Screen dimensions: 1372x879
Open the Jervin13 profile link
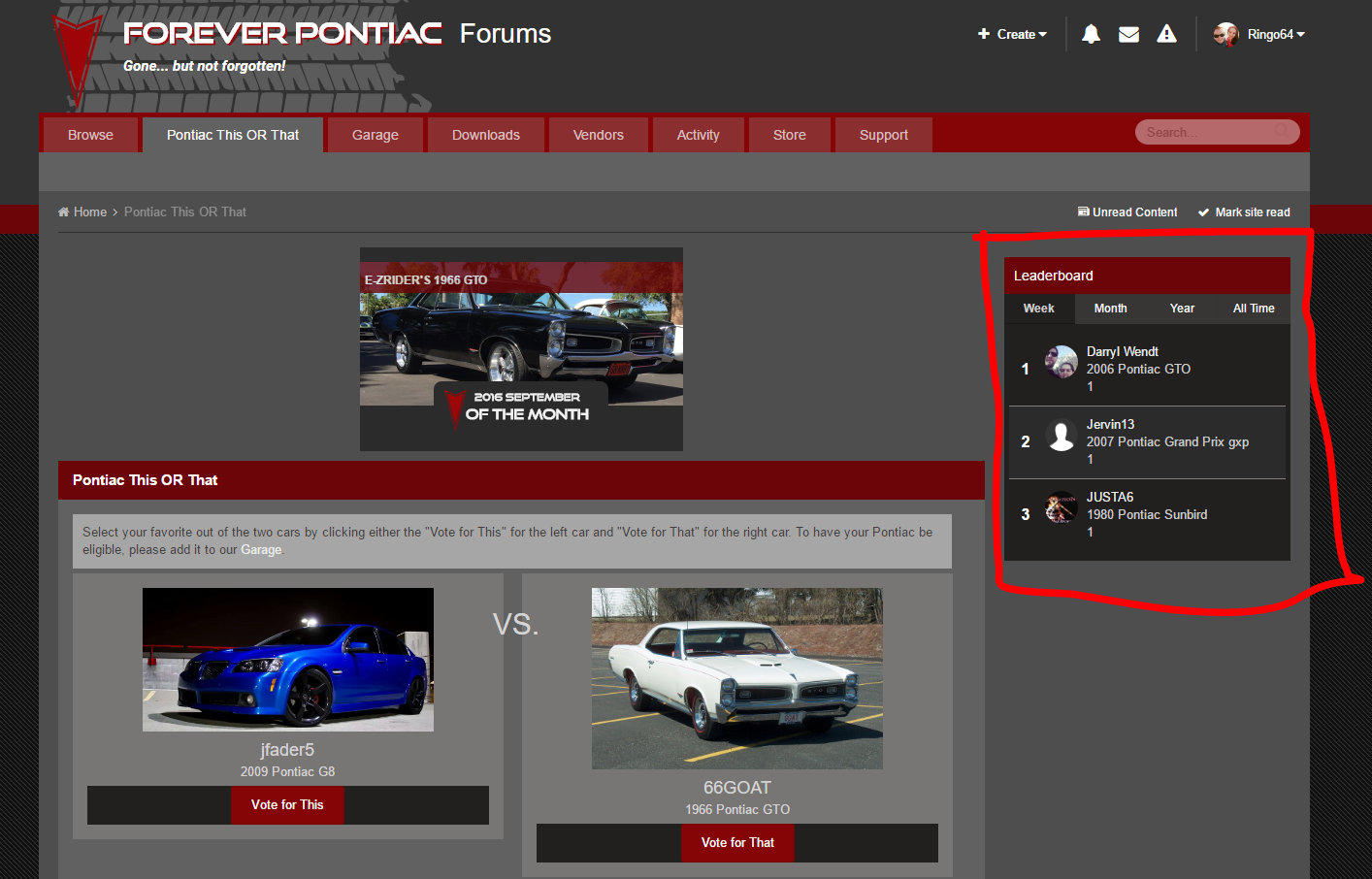point(1110,424)
